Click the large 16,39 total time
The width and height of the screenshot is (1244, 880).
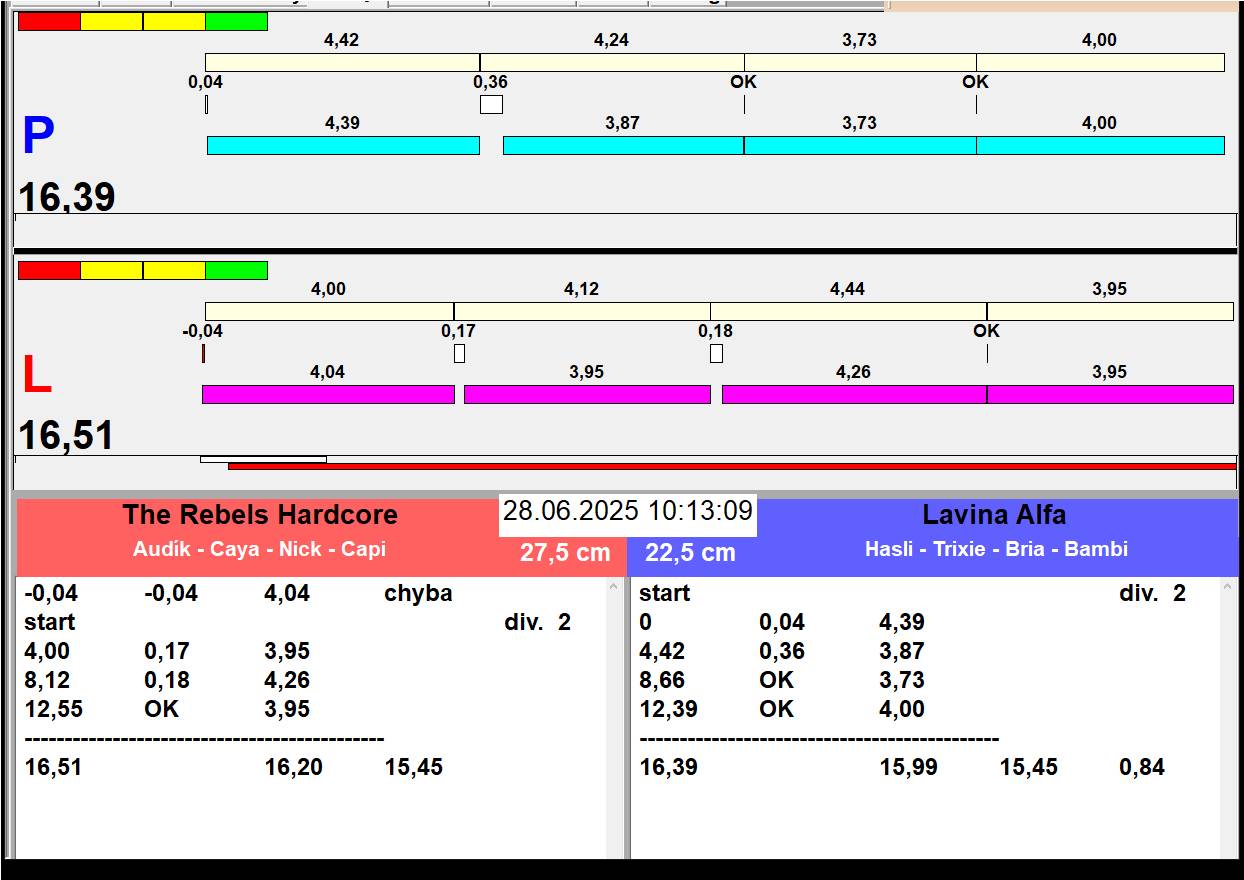click(x=67, y=197)
